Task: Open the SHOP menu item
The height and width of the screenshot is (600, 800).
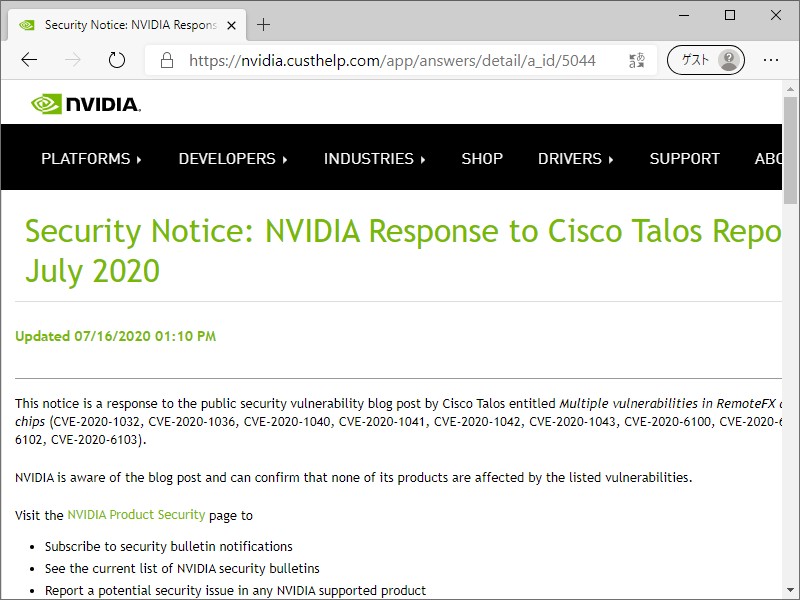Action: (x=482, y=158)
